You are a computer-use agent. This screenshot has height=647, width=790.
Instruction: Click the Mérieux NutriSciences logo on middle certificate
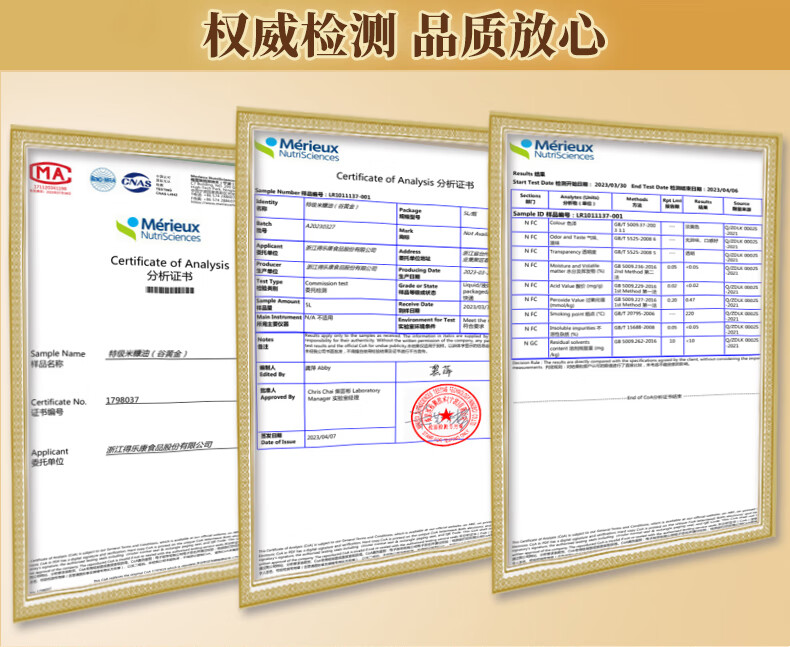click(297, 149)
